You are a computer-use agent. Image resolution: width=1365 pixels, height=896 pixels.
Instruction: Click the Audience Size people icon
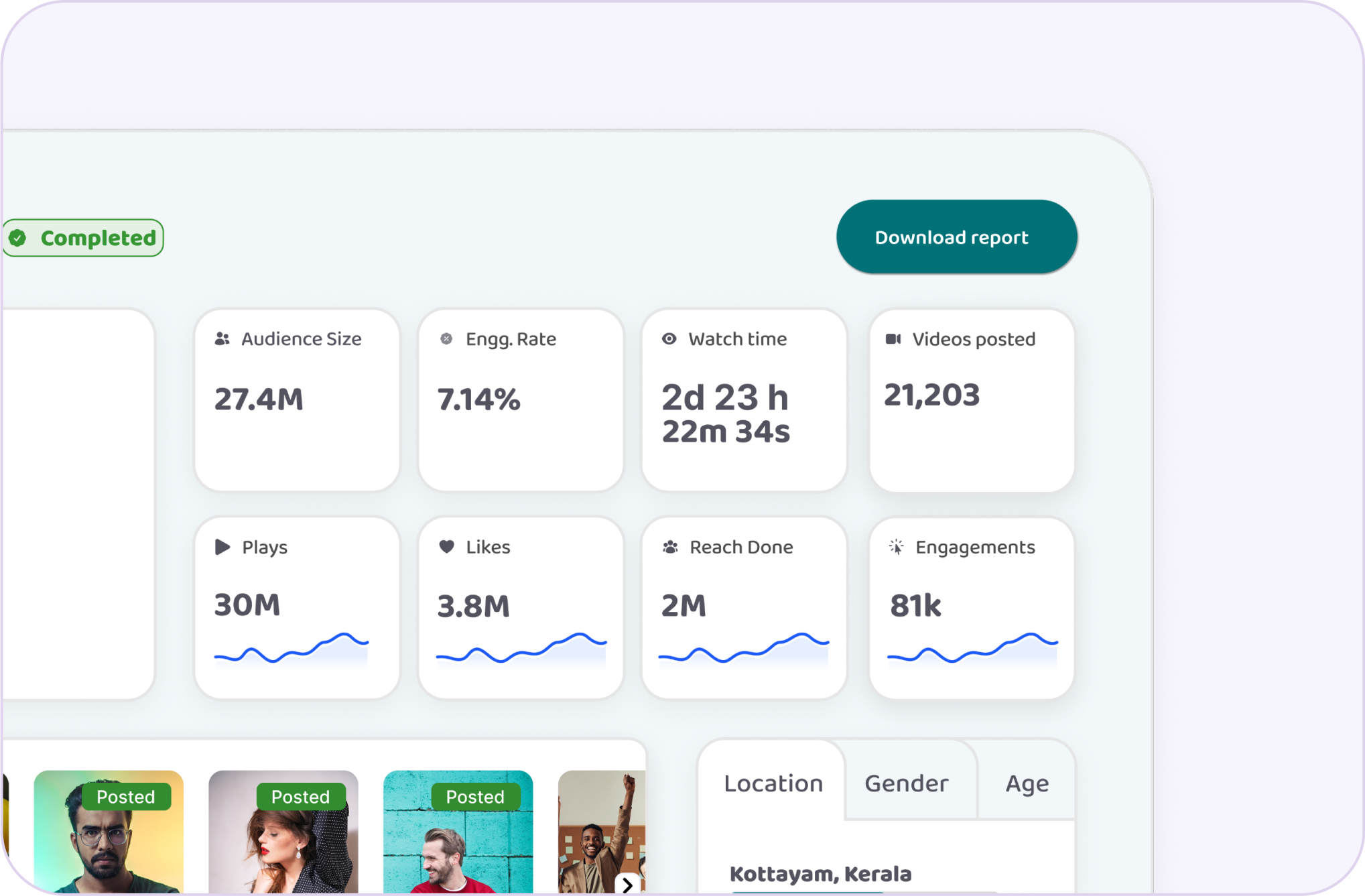pyautogui.click(x=222, y=339)
